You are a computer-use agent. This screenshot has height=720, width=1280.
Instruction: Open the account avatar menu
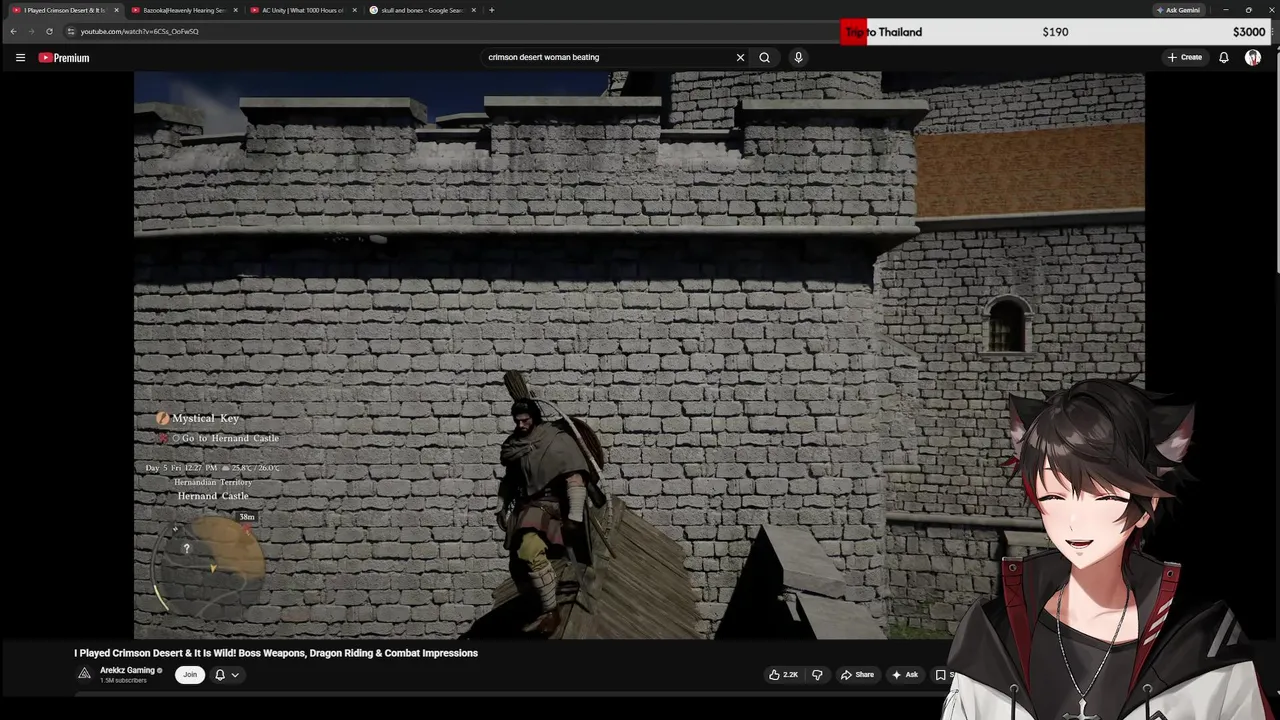coord(1252,57)
